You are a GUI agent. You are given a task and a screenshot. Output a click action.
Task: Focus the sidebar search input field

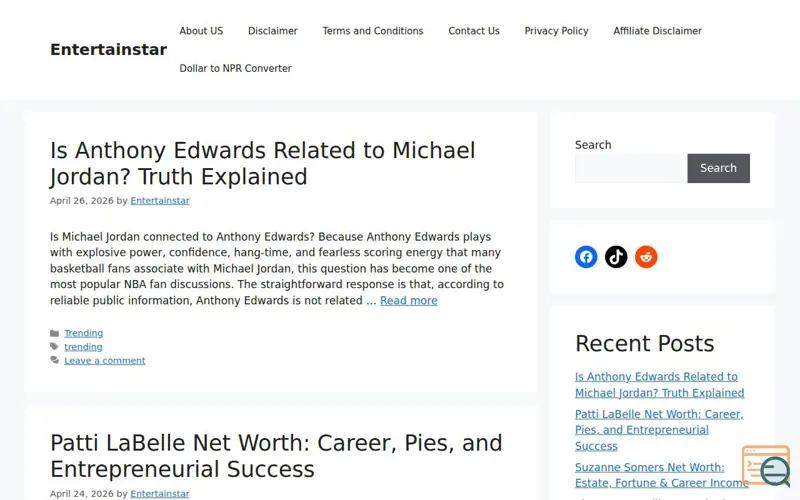tap(628, 168)
